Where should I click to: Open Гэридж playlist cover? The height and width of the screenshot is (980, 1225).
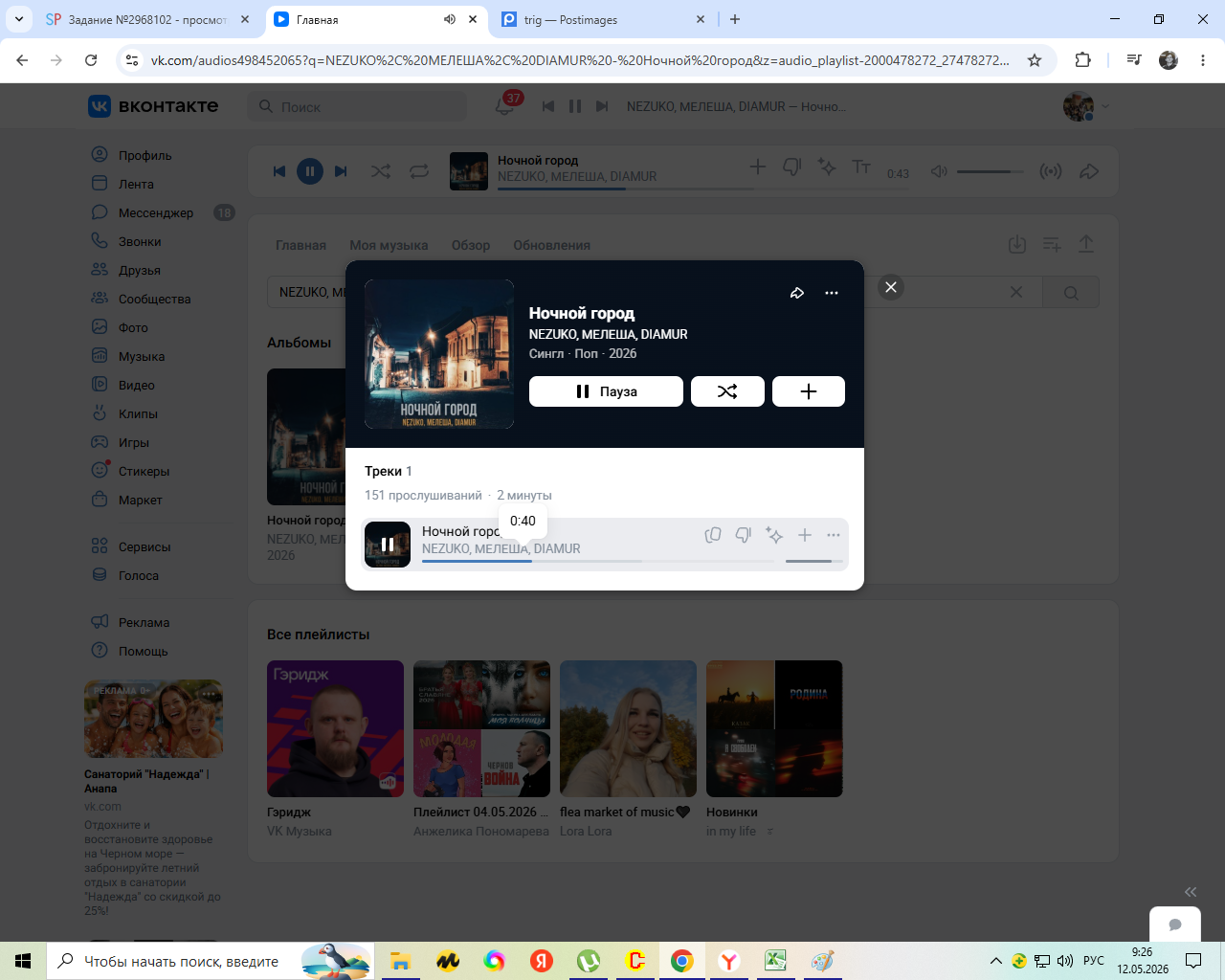tap(335, 728)
